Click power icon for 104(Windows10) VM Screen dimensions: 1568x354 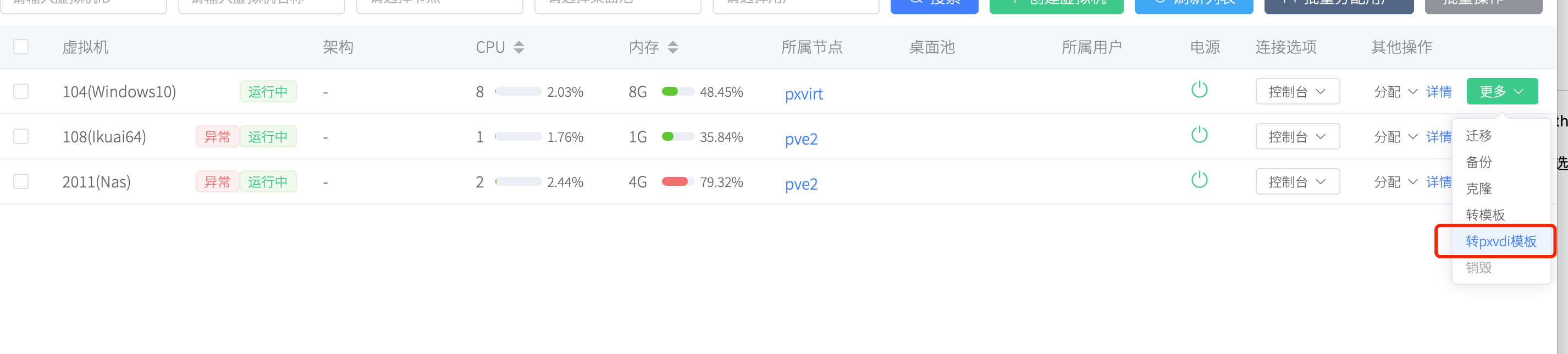pyautogui.click(x=1199, y=90)
